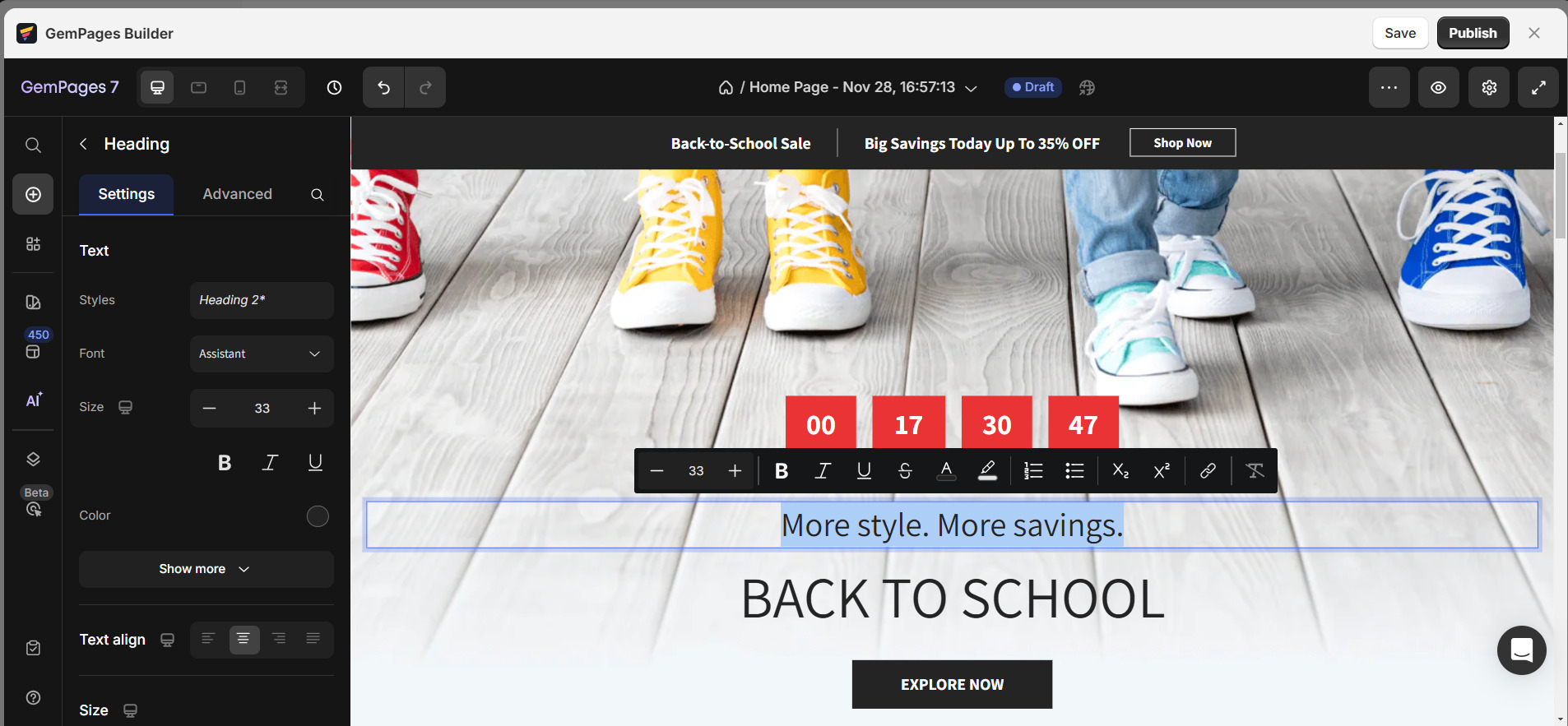Image resolution: width=1568 pixels, height=726 pixels.
Task: Apply superscript formatting
Action: pyautogui.click(x=1162, y=470)
